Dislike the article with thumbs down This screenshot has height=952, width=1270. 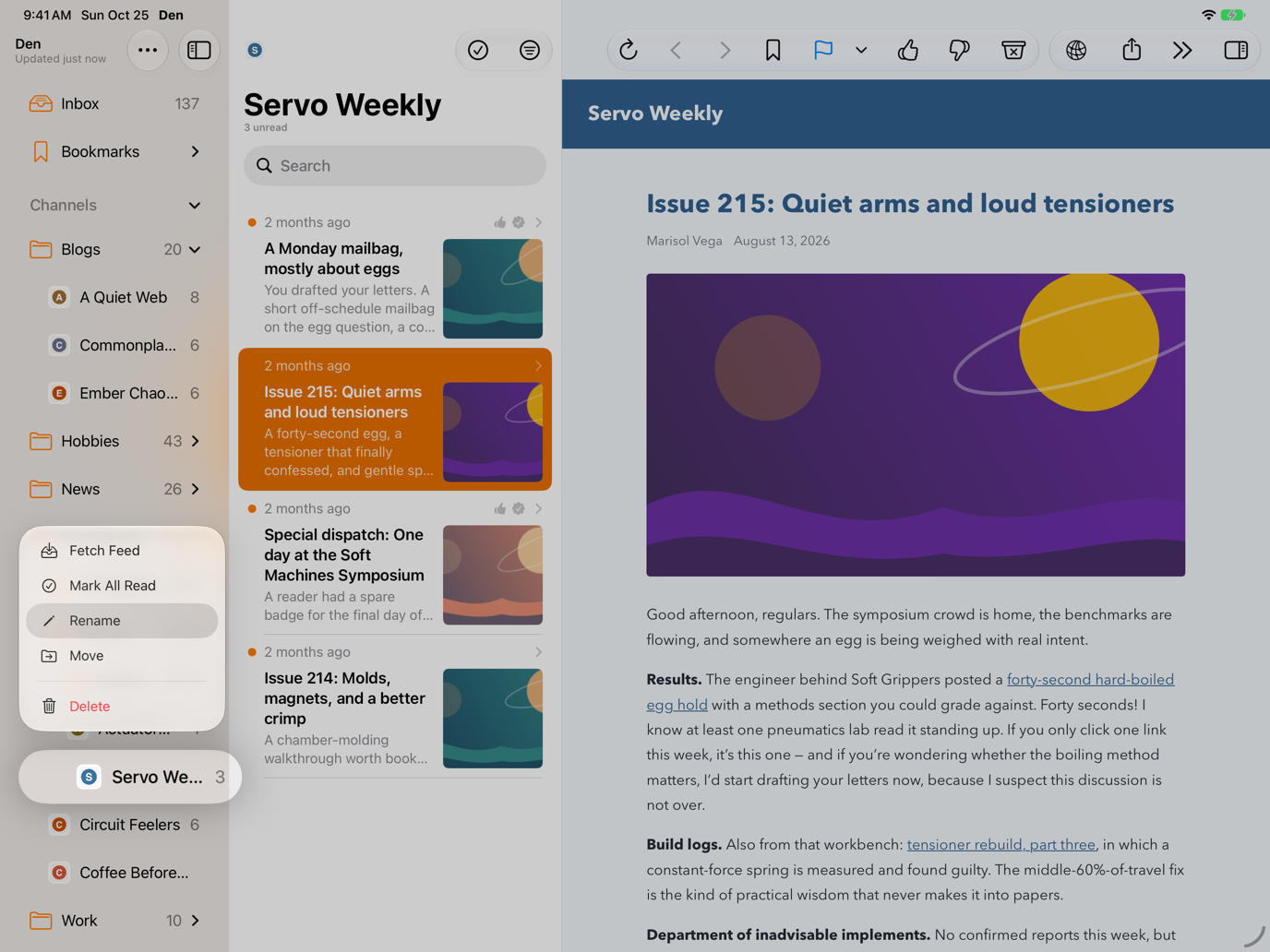[960, 50]
